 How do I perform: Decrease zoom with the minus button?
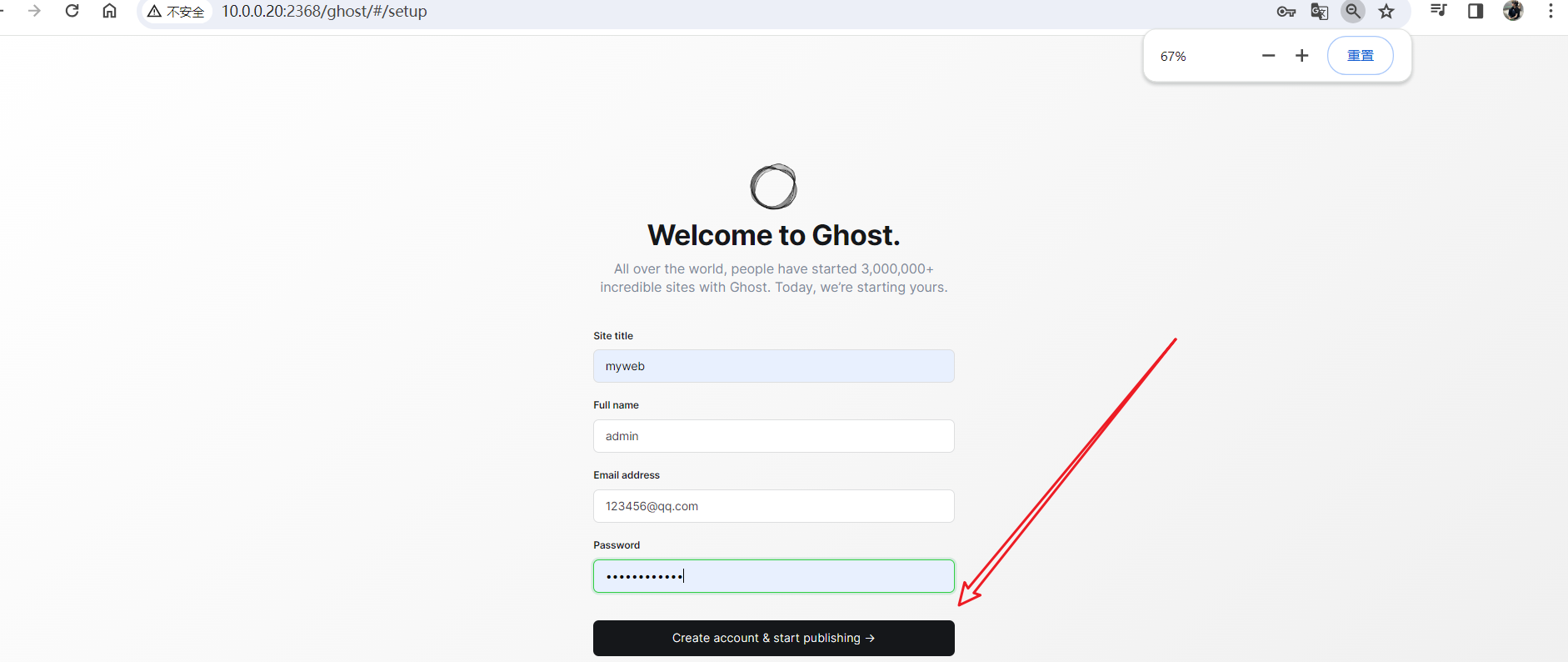click(1269, 56)
